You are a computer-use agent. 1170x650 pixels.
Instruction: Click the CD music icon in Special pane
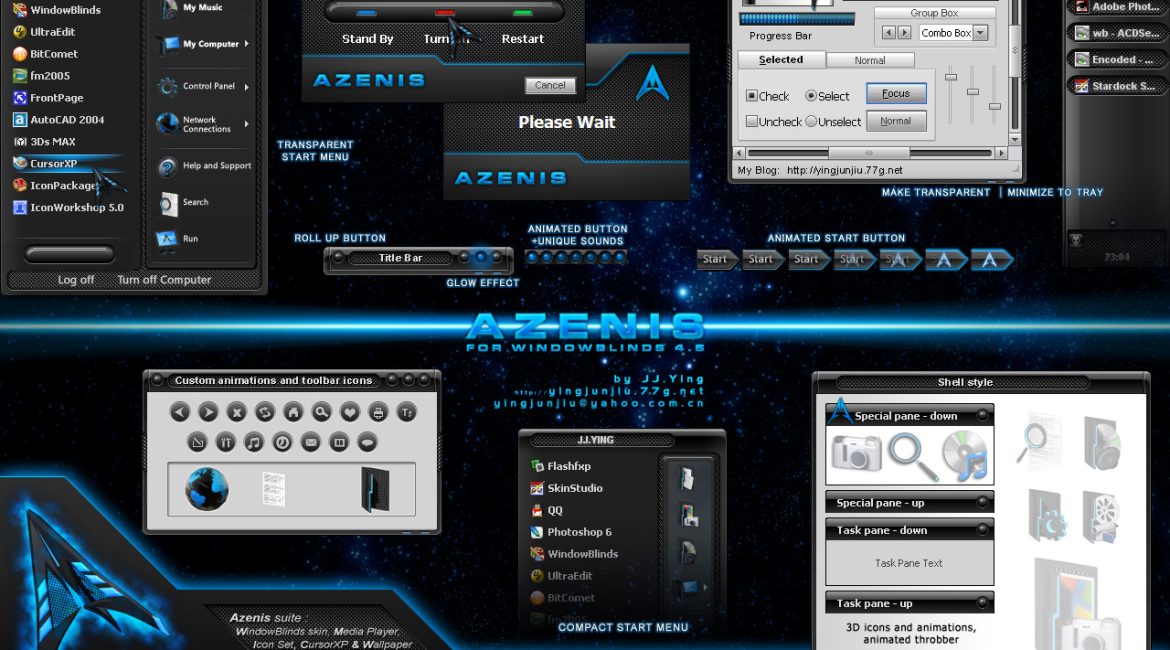(965, 455)
